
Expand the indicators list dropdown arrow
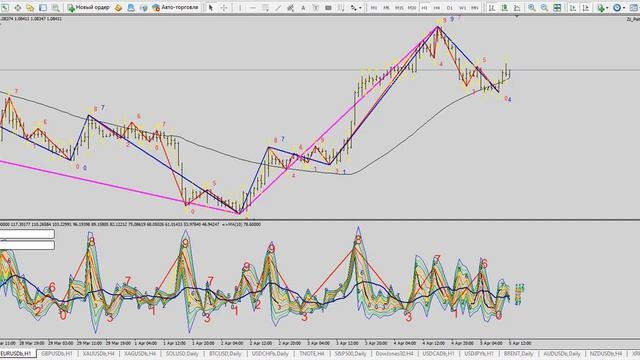[607, 8]
